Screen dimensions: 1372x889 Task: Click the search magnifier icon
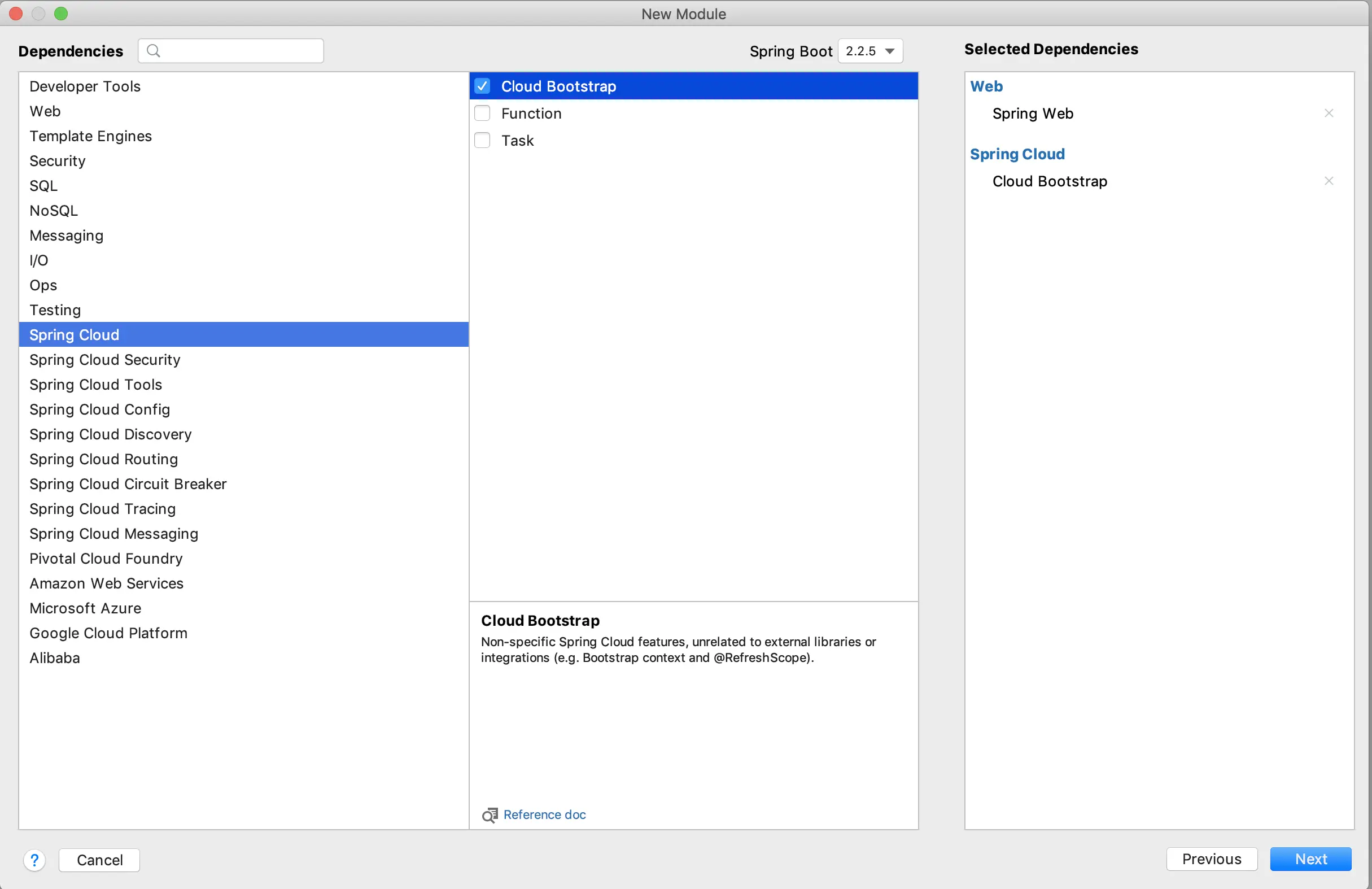[x=153, y=51]
